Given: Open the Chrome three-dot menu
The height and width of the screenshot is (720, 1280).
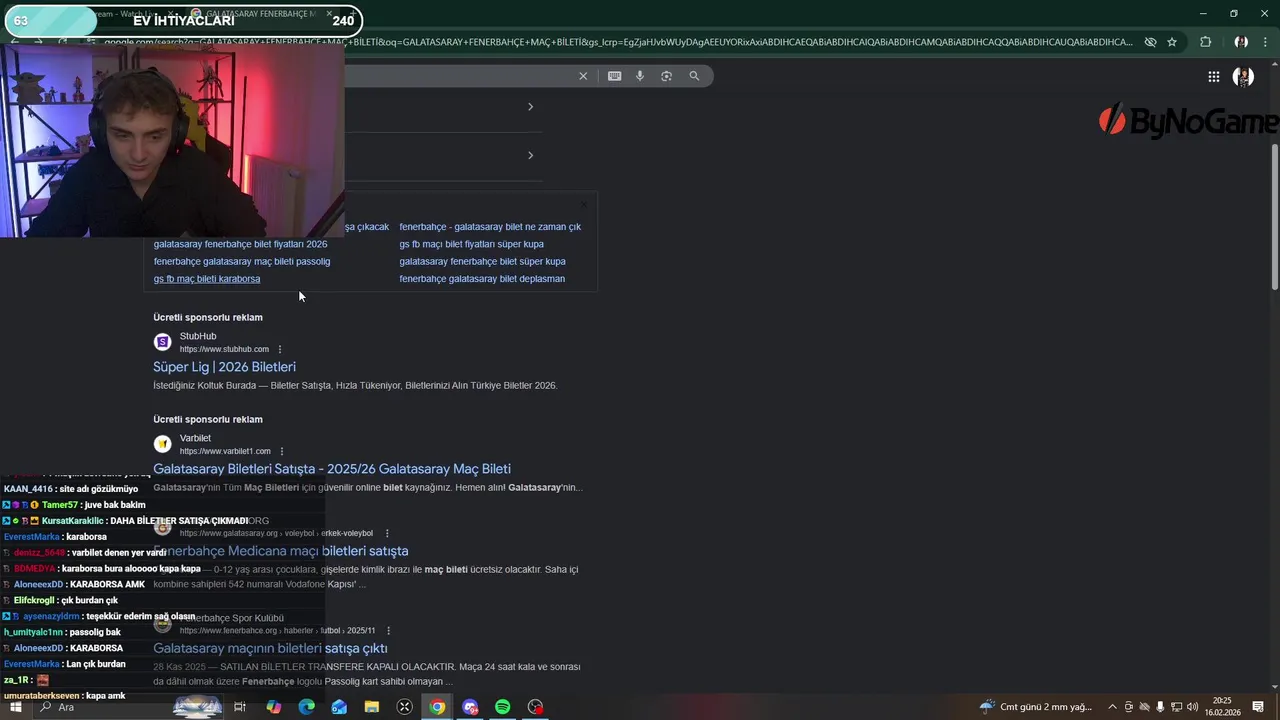Looking at the screenshot, I should [1266, 42].
